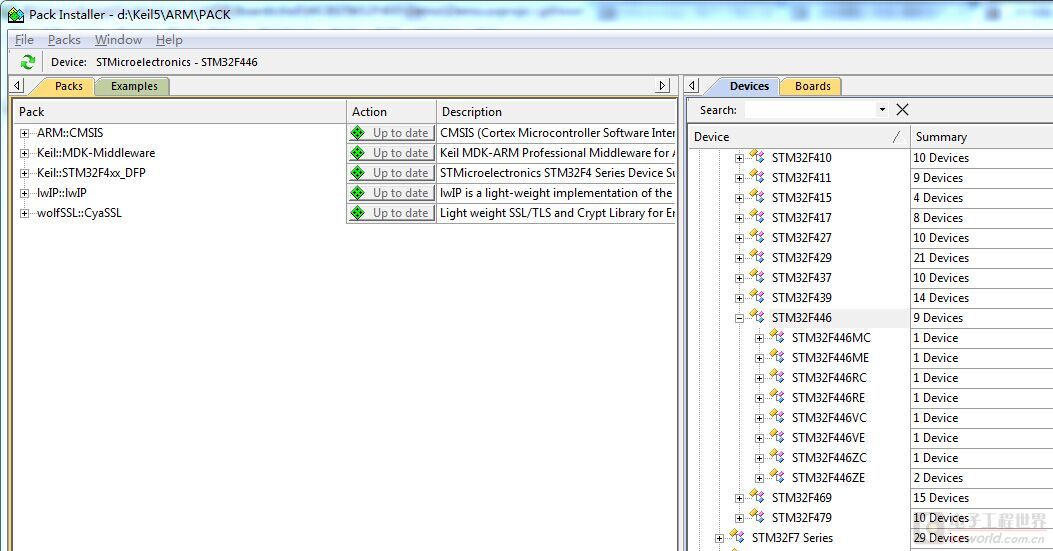1053x551 pixels.
Task: Click the left pane's right scroll arrow
Action: point(662,85)
